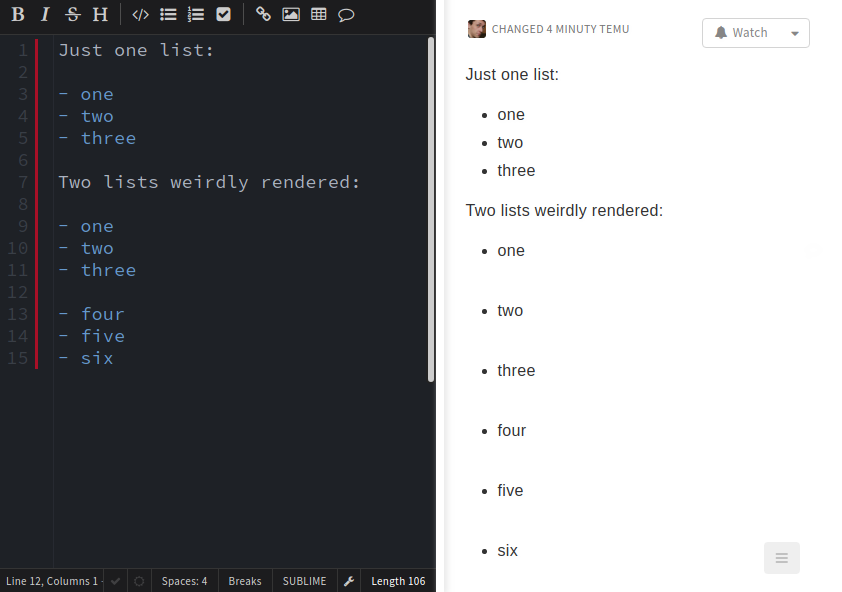The image size is (842, 592).
Task: Switch keymap using SUBLIME selector
Action: coord(304,581)
